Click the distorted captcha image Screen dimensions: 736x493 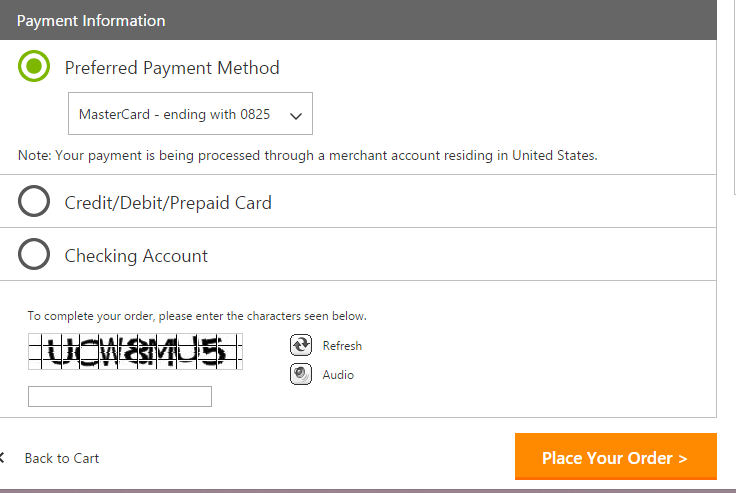tap(135, 352)
